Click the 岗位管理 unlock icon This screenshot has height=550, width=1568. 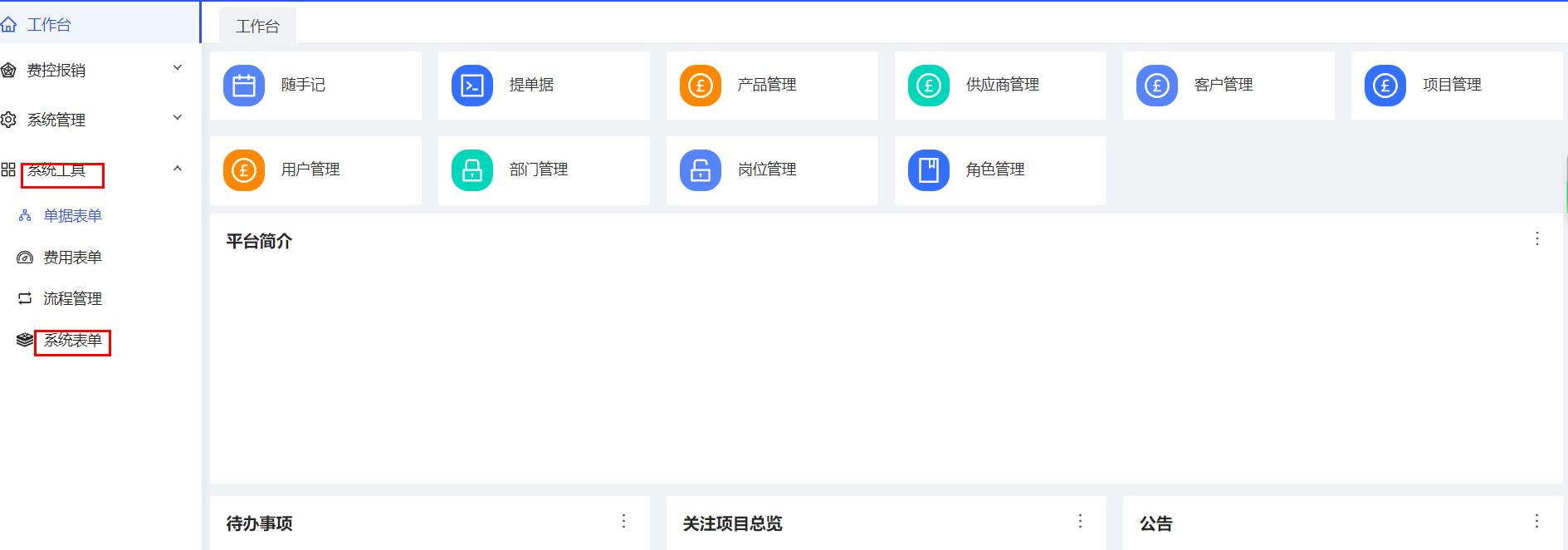[x=700, y=170]
